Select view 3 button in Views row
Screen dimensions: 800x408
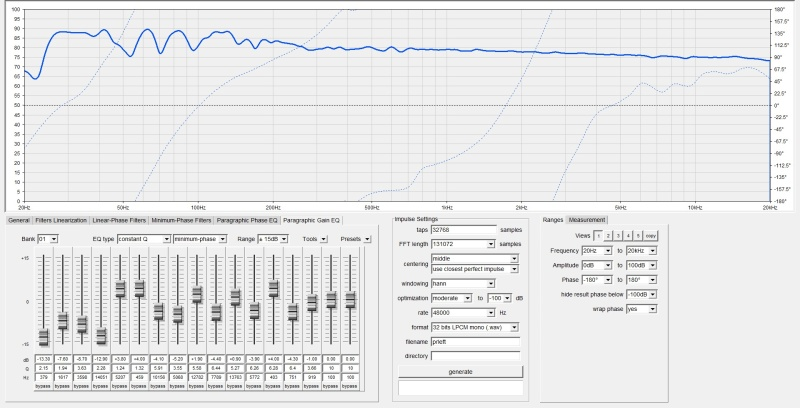point(619,234)
